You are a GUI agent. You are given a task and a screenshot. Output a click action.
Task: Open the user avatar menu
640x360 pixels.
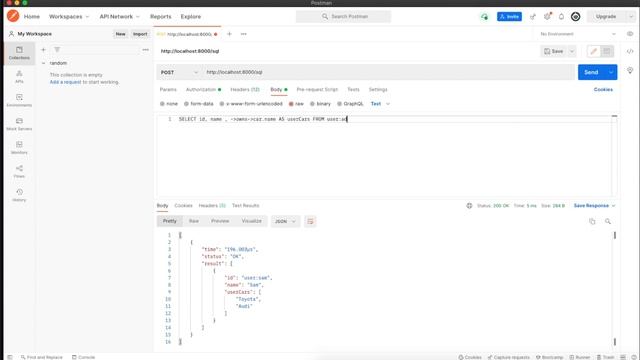click(x=576, y=17)
